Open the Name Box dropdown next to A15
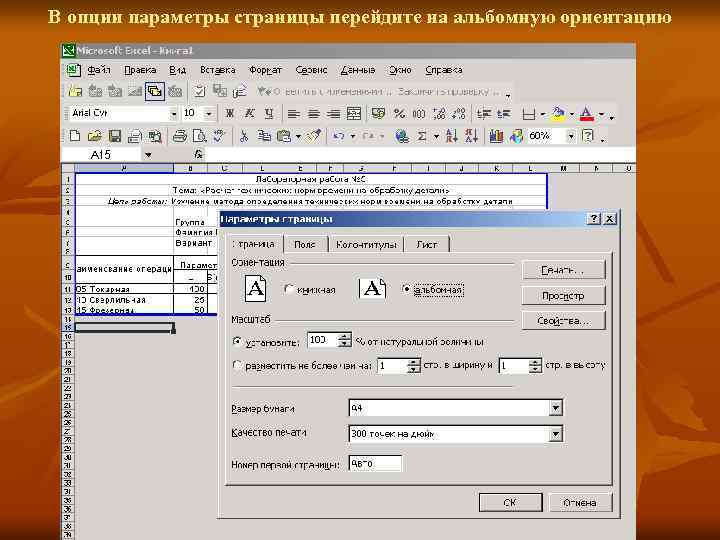This screenshot has width=720, height=540. (148, 155)
